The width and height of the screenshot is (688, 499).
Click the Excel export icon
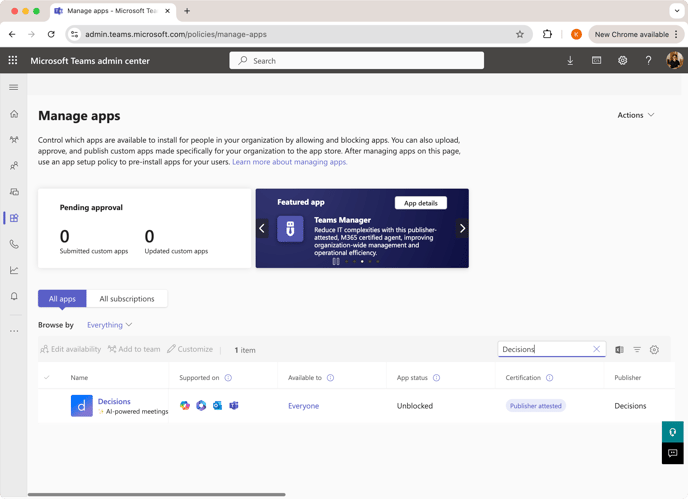[x=619, y=350]
